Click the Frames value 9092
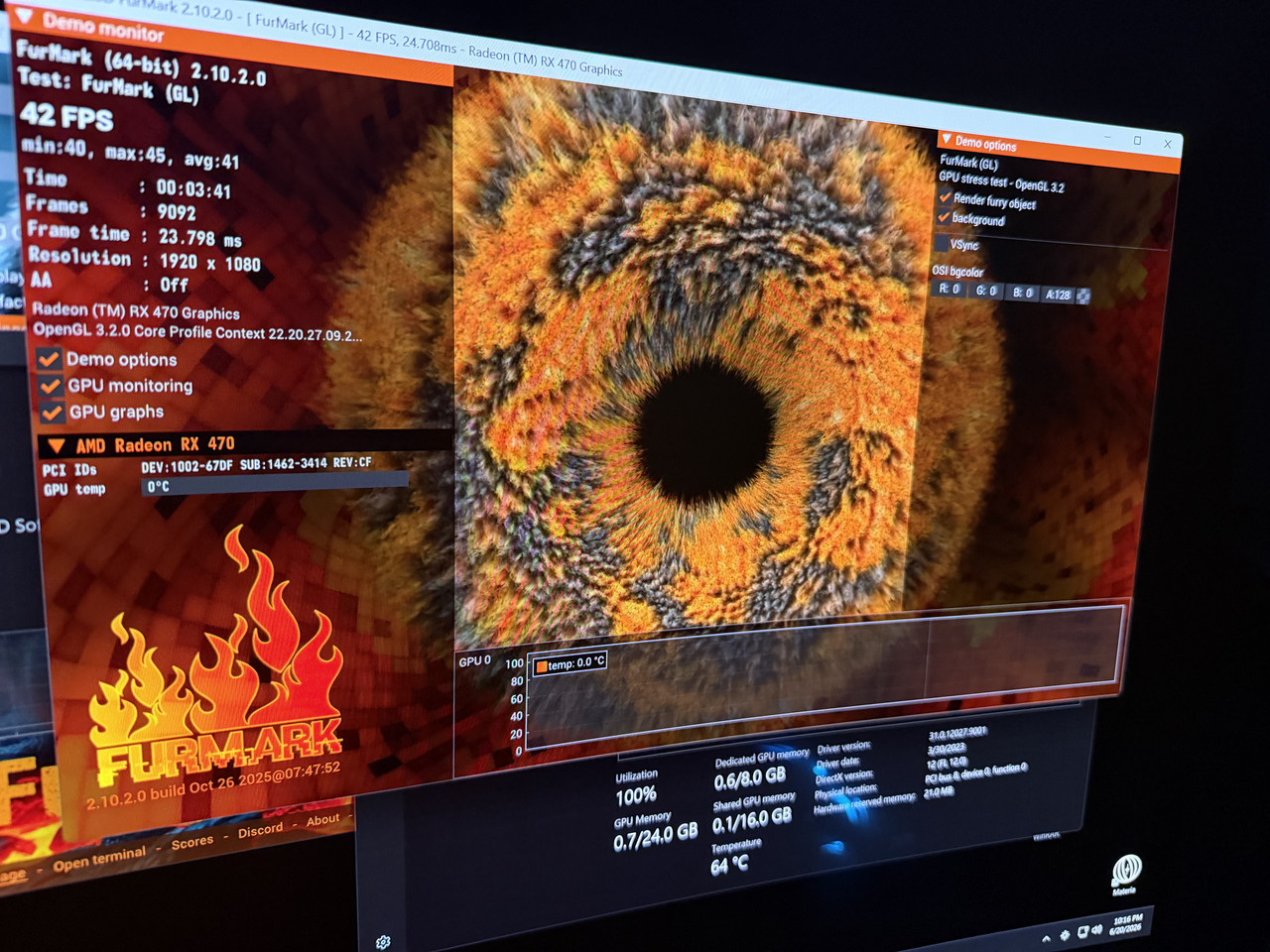Screen dimensions: 1270x952 click(177, 212)
